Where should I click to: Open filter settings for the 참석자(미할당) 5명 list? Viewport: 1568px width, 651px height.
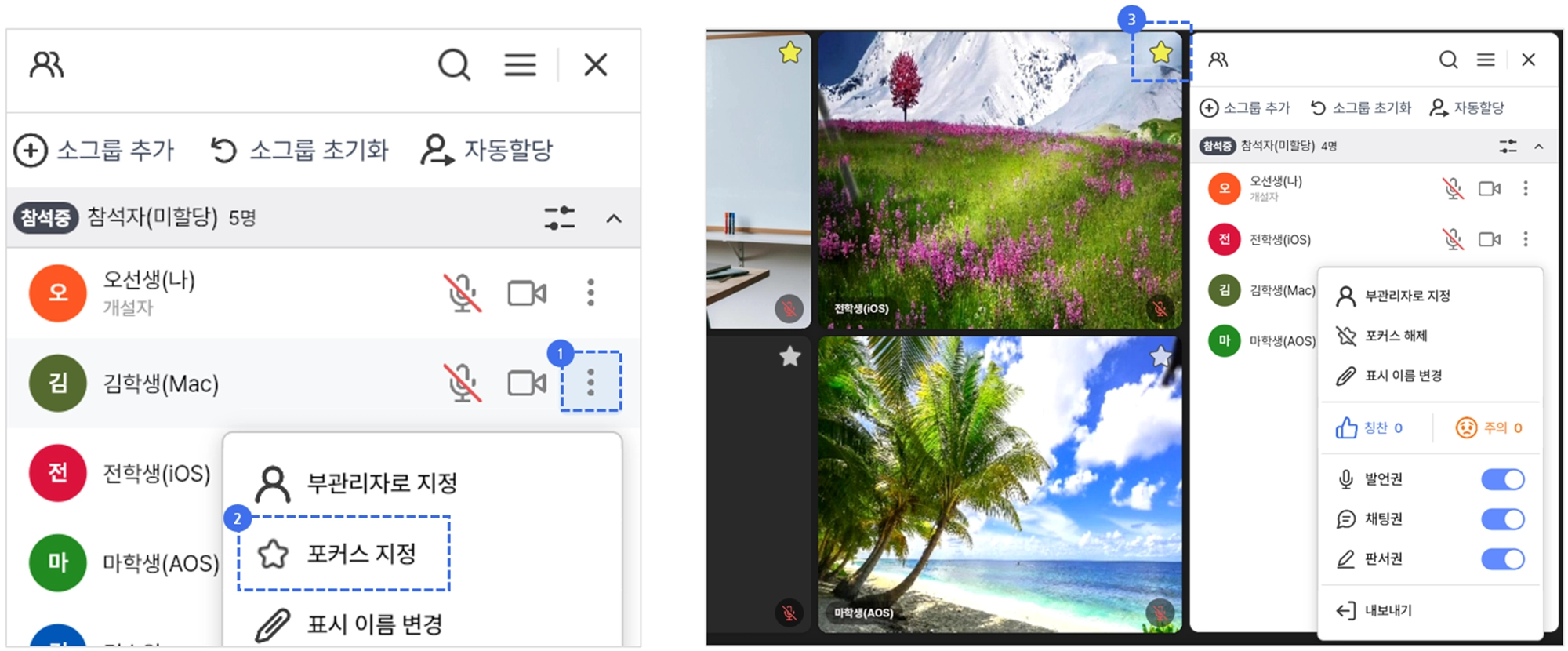coord(560,217)
